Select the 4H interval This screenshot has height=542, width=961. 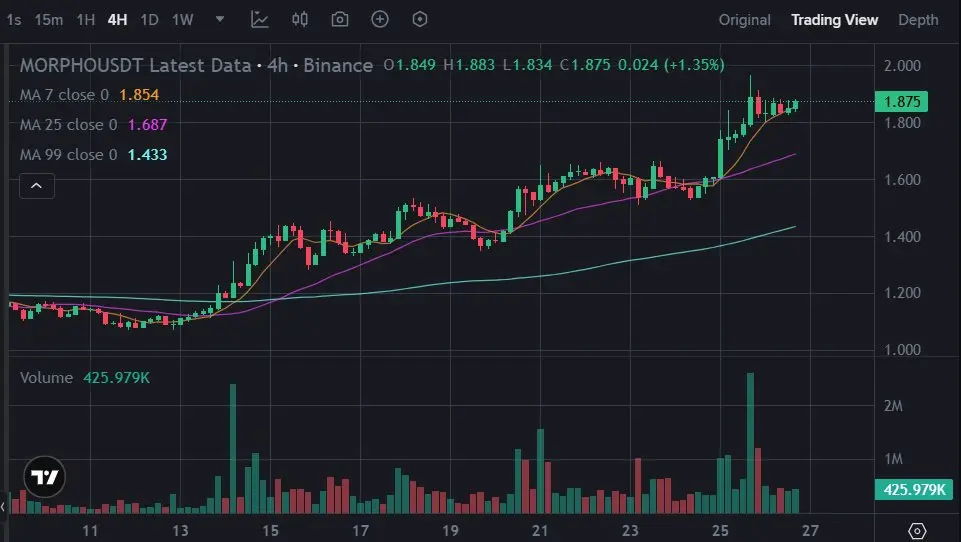(x=118, y=20)
